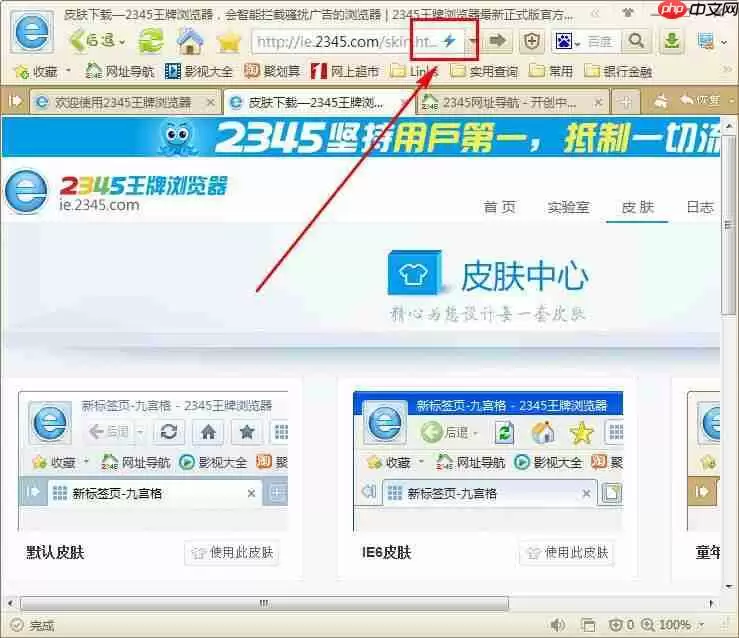Click the horizontal scrollbar left arrow
The height and width of the screenshot is (638, 739).
pyautogui.click(x=10, y=603)
